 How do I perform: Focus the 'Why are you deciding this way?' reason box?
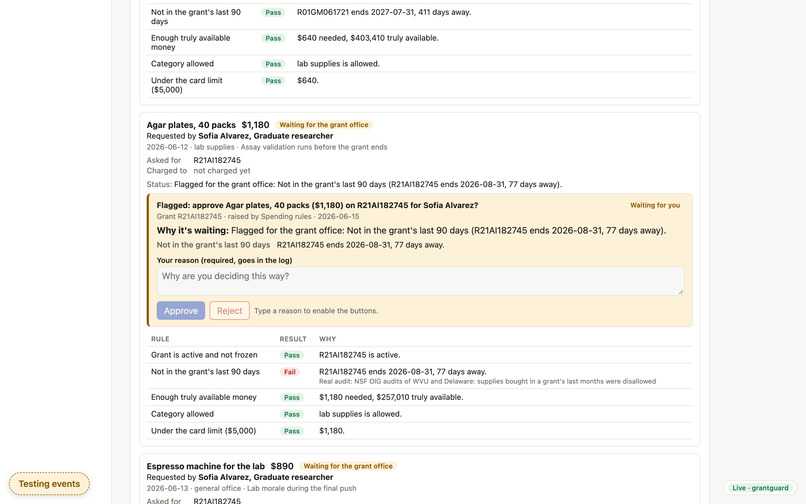click(x=420, y=281)
